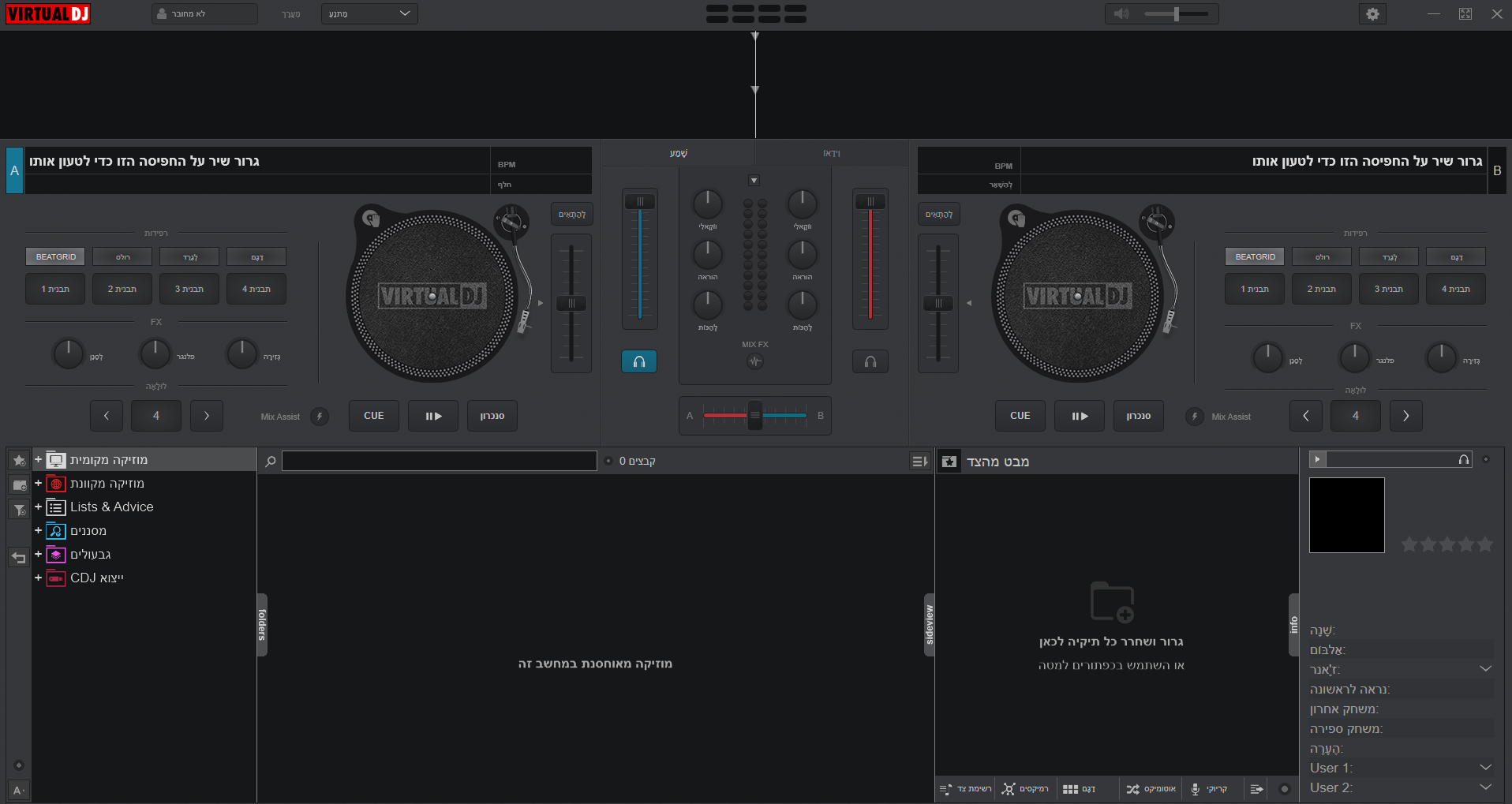Select BEATGRID pads mode on deck B
Viewport: 1512px width, 804px height.
coord(1255,256)
